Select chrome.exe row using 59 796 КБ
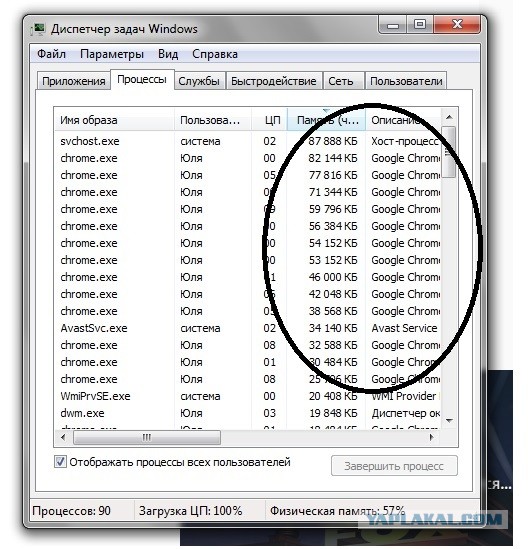This screenshot has height=549, width=528. coord(248,209)
